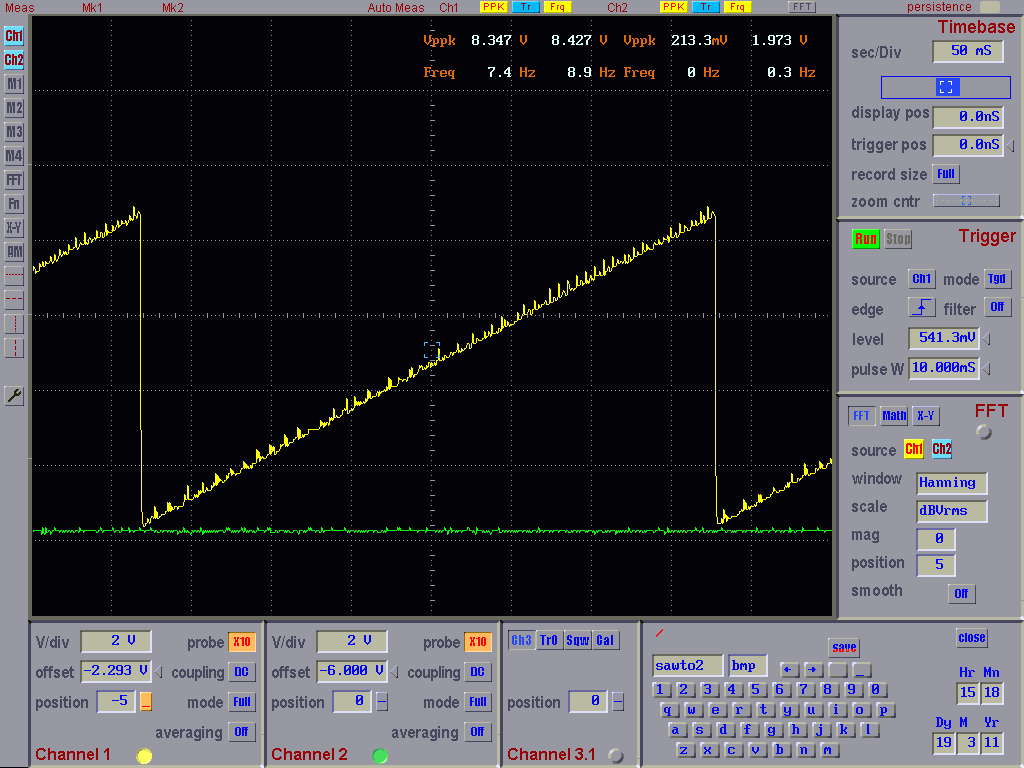Screen dimensions: 1024x768
Task: Click the rising edge trigger icon
Action: [x=921, y=308]
